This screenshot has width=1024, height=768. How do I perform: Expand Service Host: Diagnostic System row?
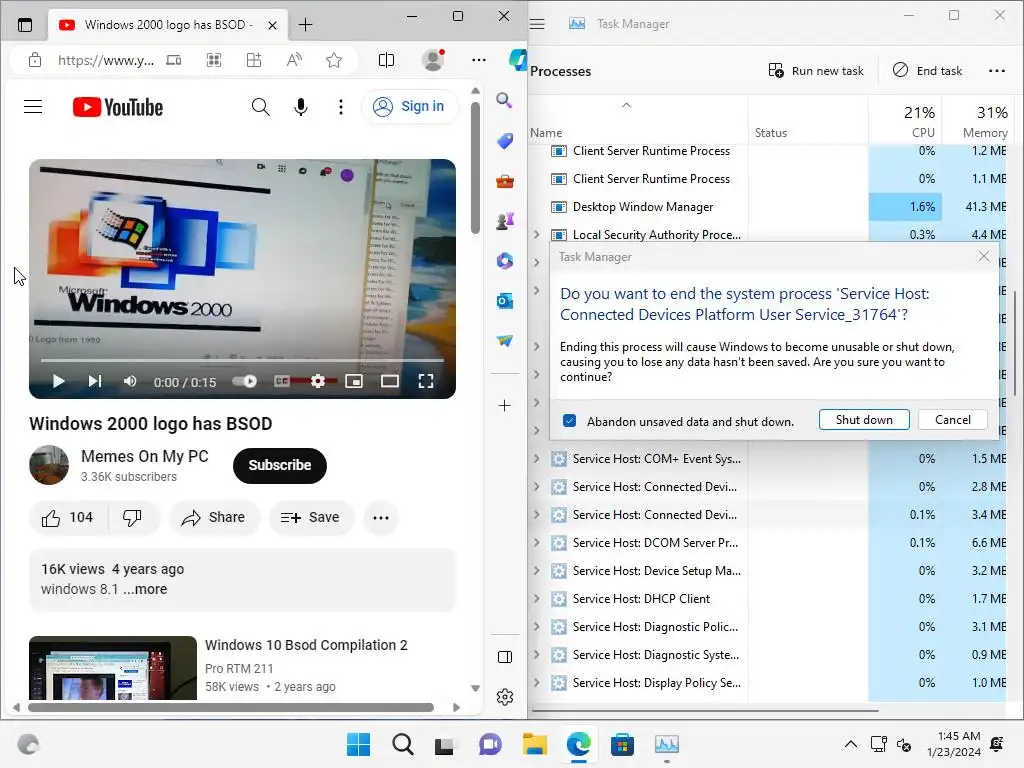pyautogui.click(x=537, y=655)
